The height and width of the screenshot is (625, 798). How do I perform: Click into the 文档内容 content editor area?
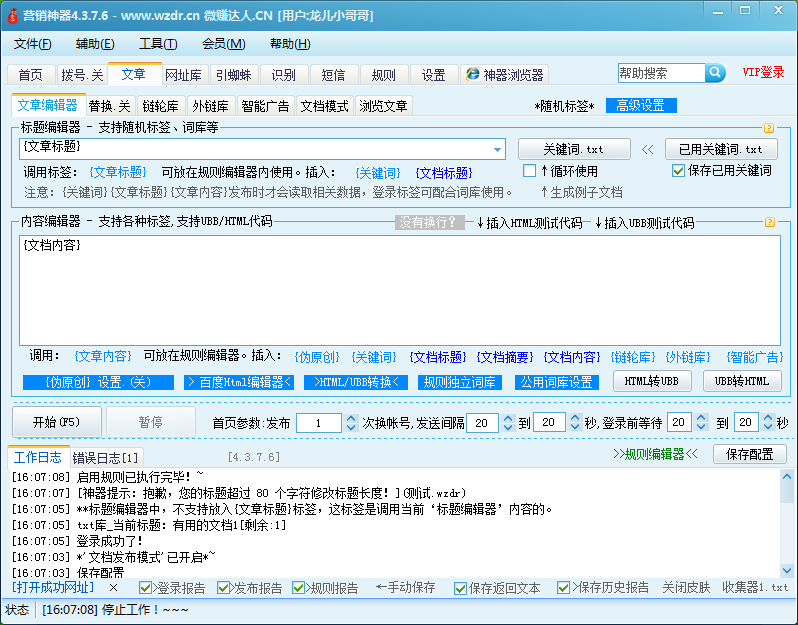(398, 290)
